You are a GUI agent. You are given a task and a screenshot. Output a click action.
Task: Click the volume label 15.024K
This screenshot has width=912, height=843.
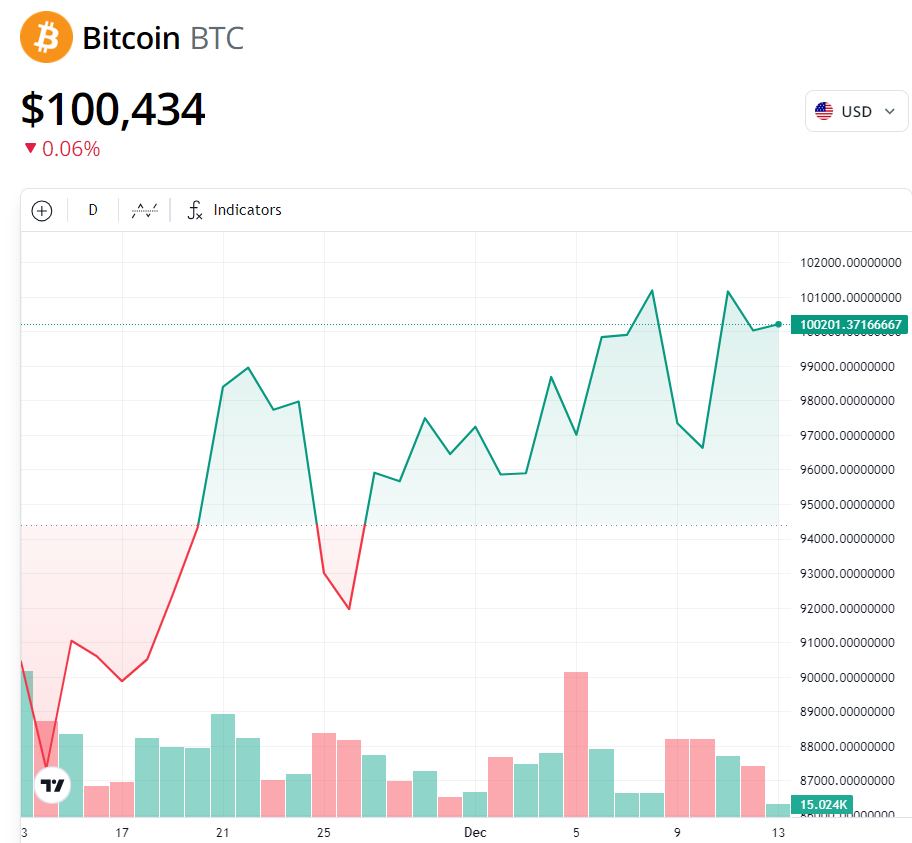[x=822, y=805]
